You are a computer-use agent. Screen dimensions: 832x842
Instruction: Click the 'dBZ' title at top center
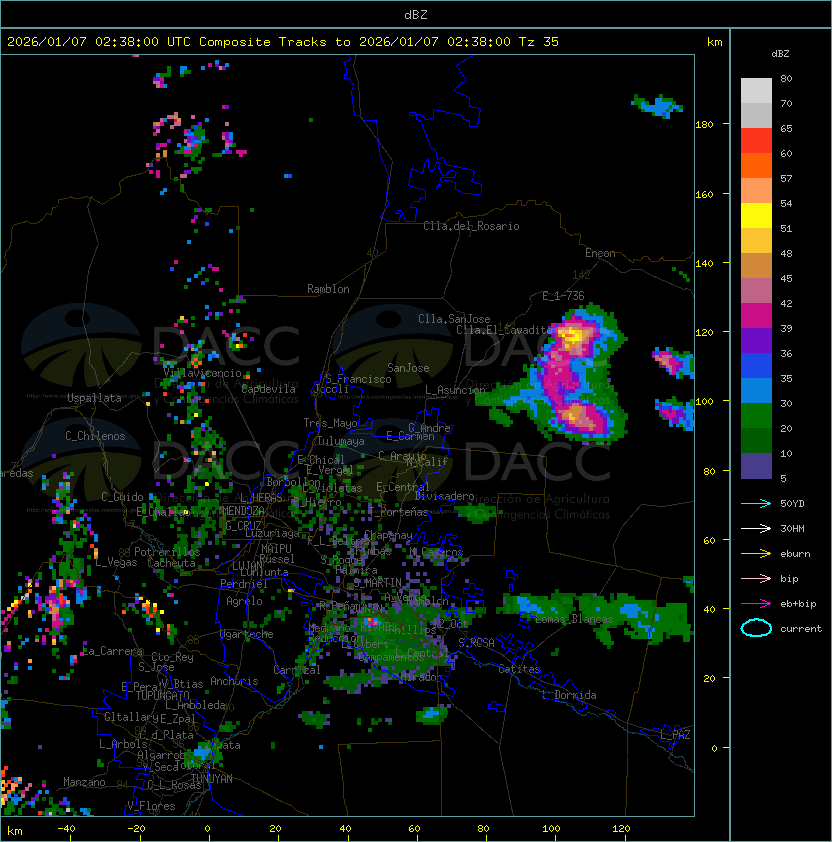click(x=416, y=15)
